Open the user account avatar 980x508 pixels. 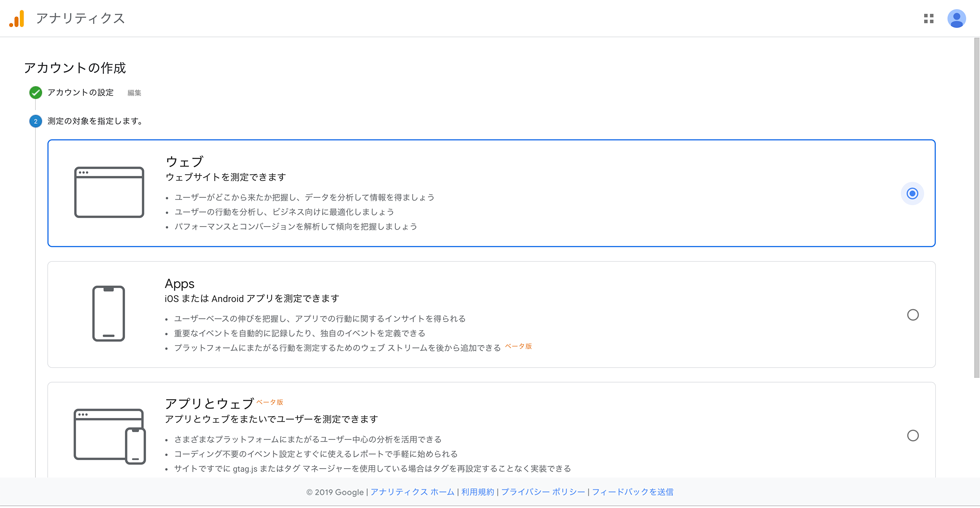coord(956,19)
